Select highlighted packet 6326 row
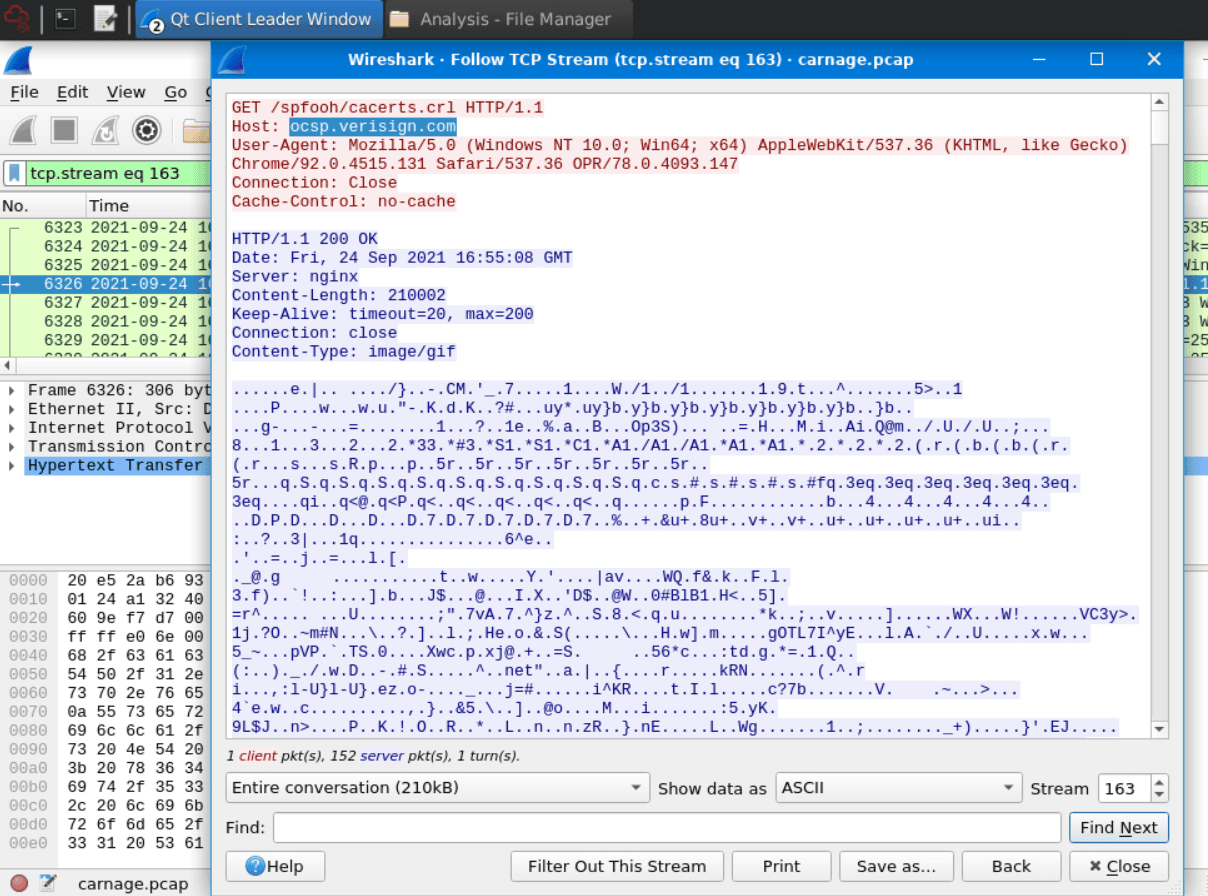This screenshot has height=896, width=1208. [105, 285]
